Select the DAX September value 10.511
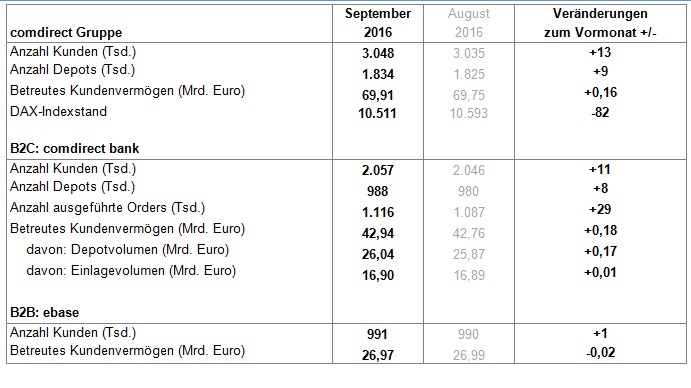691x388 pixels. point(377,113)
